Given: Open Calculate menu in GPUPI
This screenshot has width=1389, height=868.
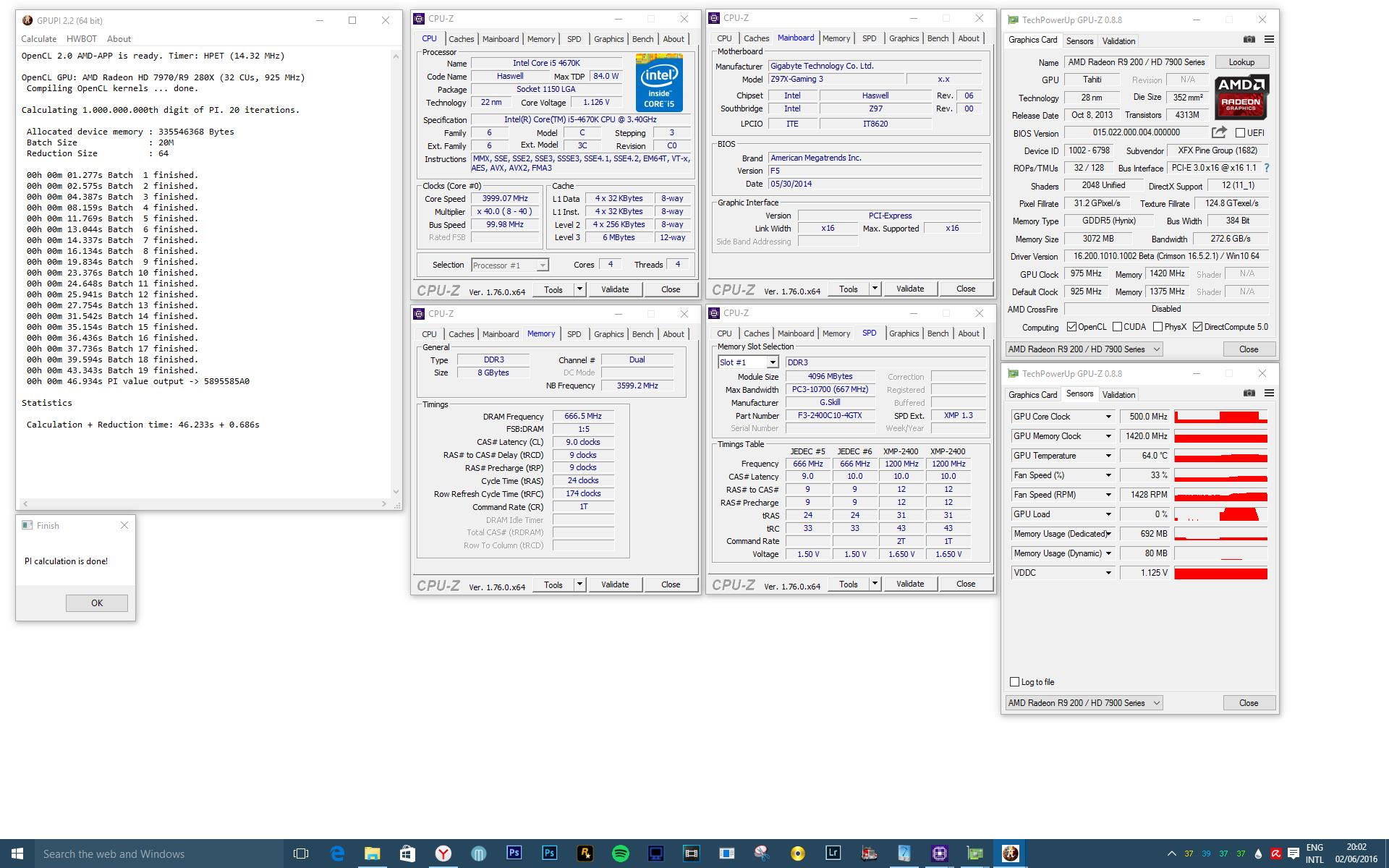Looking at the screenshot, I should pyautogui.click(x=38, y=39).
